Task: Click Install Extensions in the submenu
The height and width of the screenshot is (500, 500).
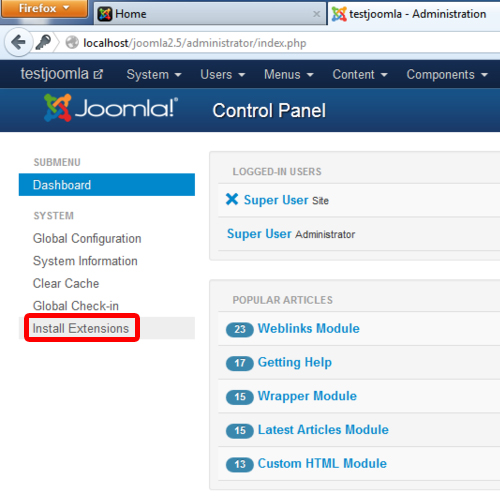Action: [81, 328]
